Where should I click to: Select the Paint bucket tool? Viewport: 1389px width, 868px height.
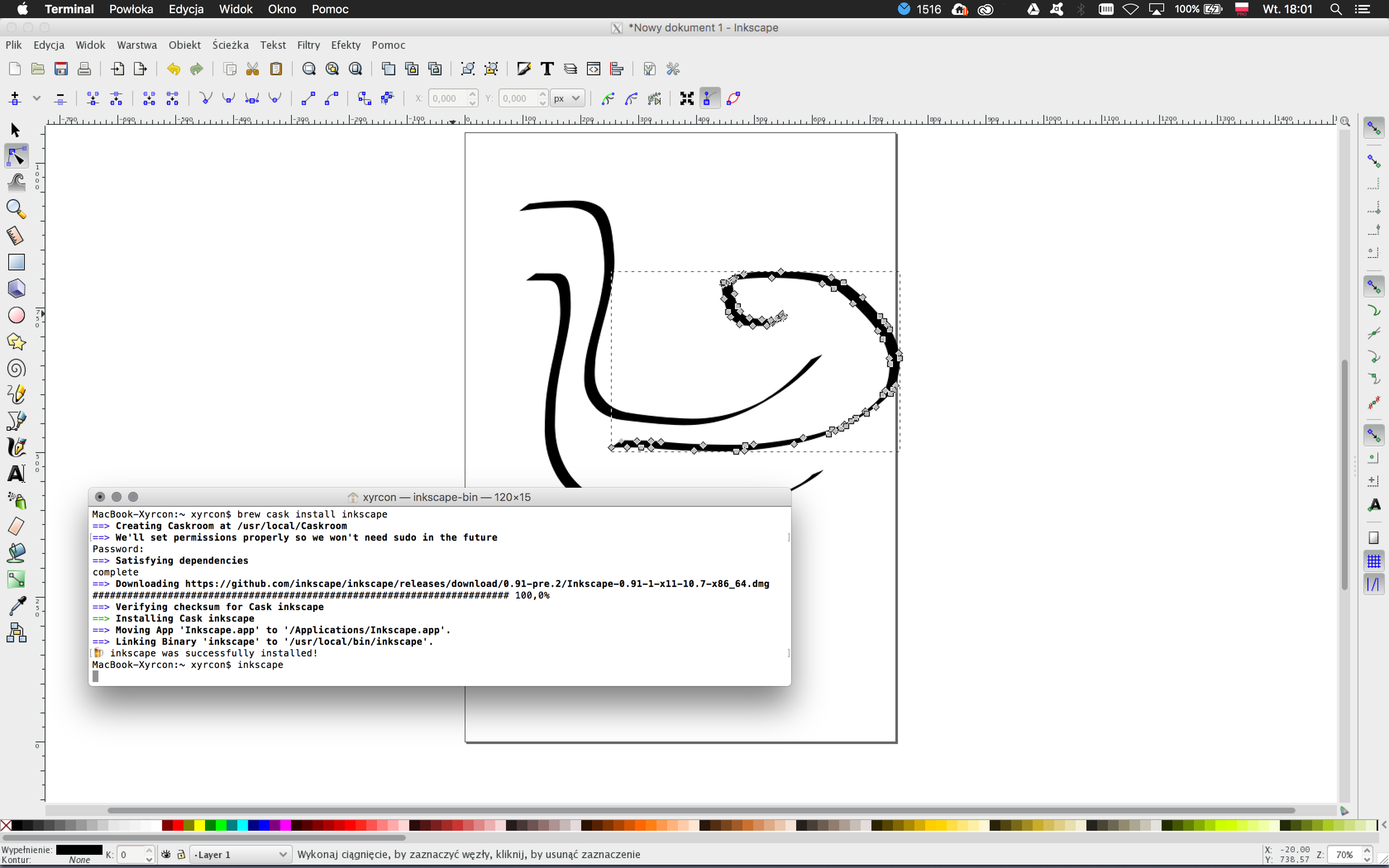[16, 553]
